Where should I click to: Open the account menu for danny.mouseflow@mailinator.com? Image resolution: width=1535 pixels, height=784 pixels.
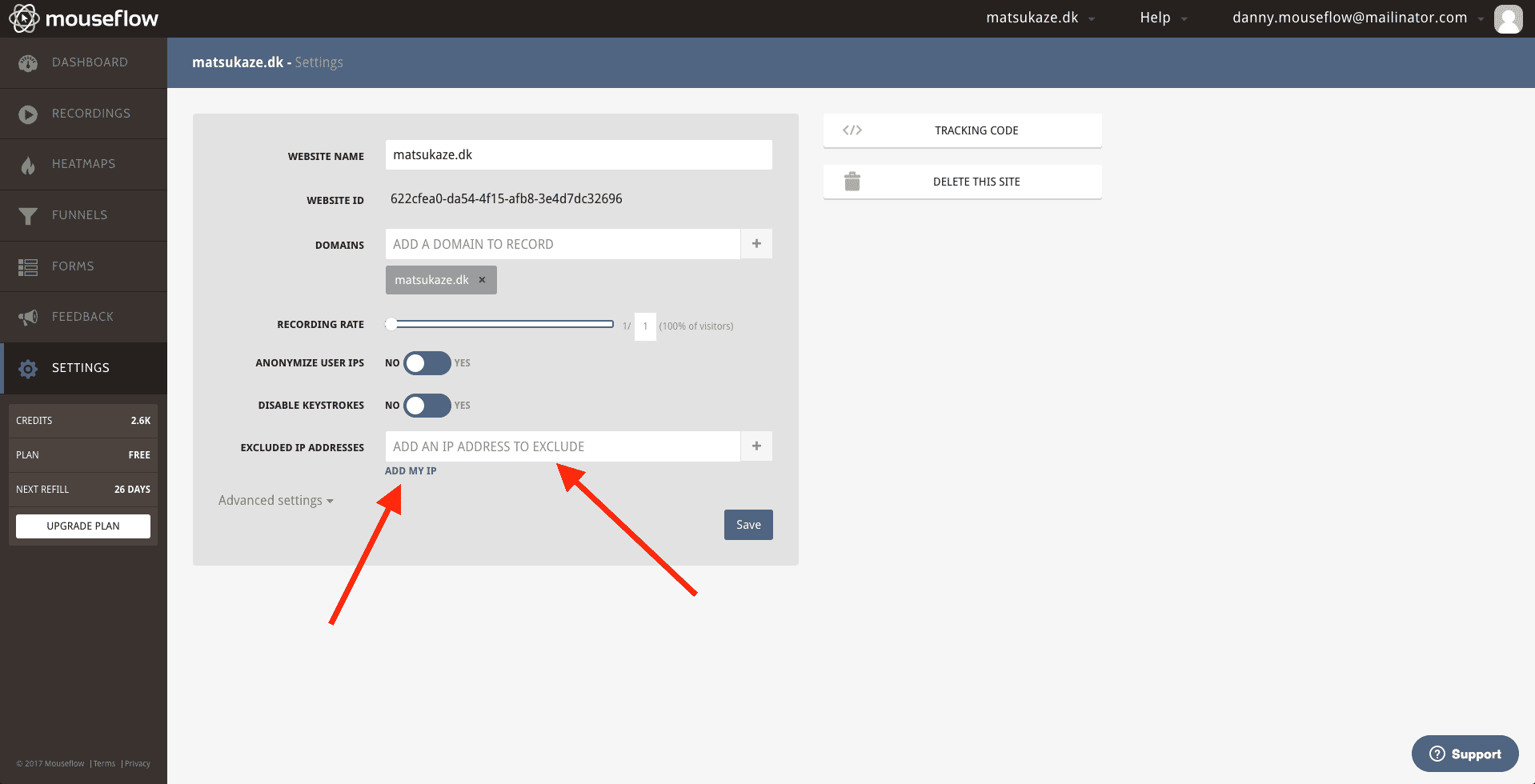[1353, 17]
